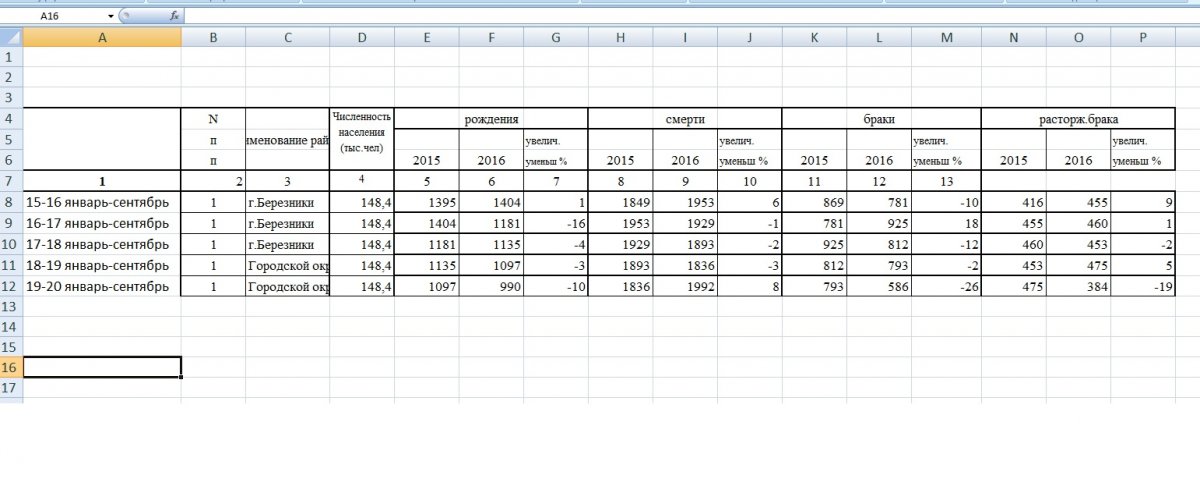Click the 'расторж.брака' header cell
Image resolution: width=1200 pixels, height=479 pixels.
pos(1077,119)
